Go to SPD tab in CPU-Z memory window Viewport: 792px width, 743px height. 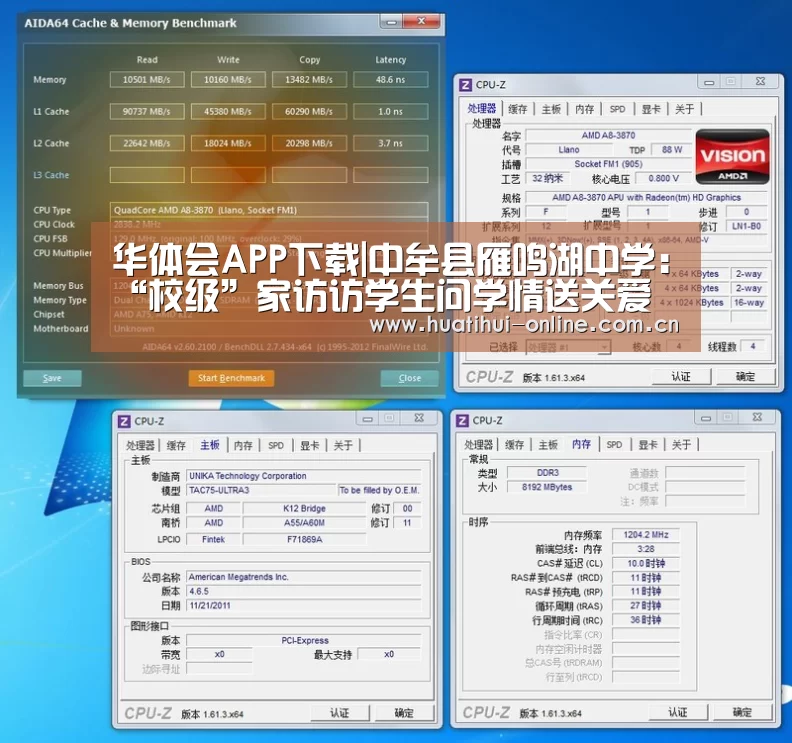pyautogui.click(x=614, y=444)
